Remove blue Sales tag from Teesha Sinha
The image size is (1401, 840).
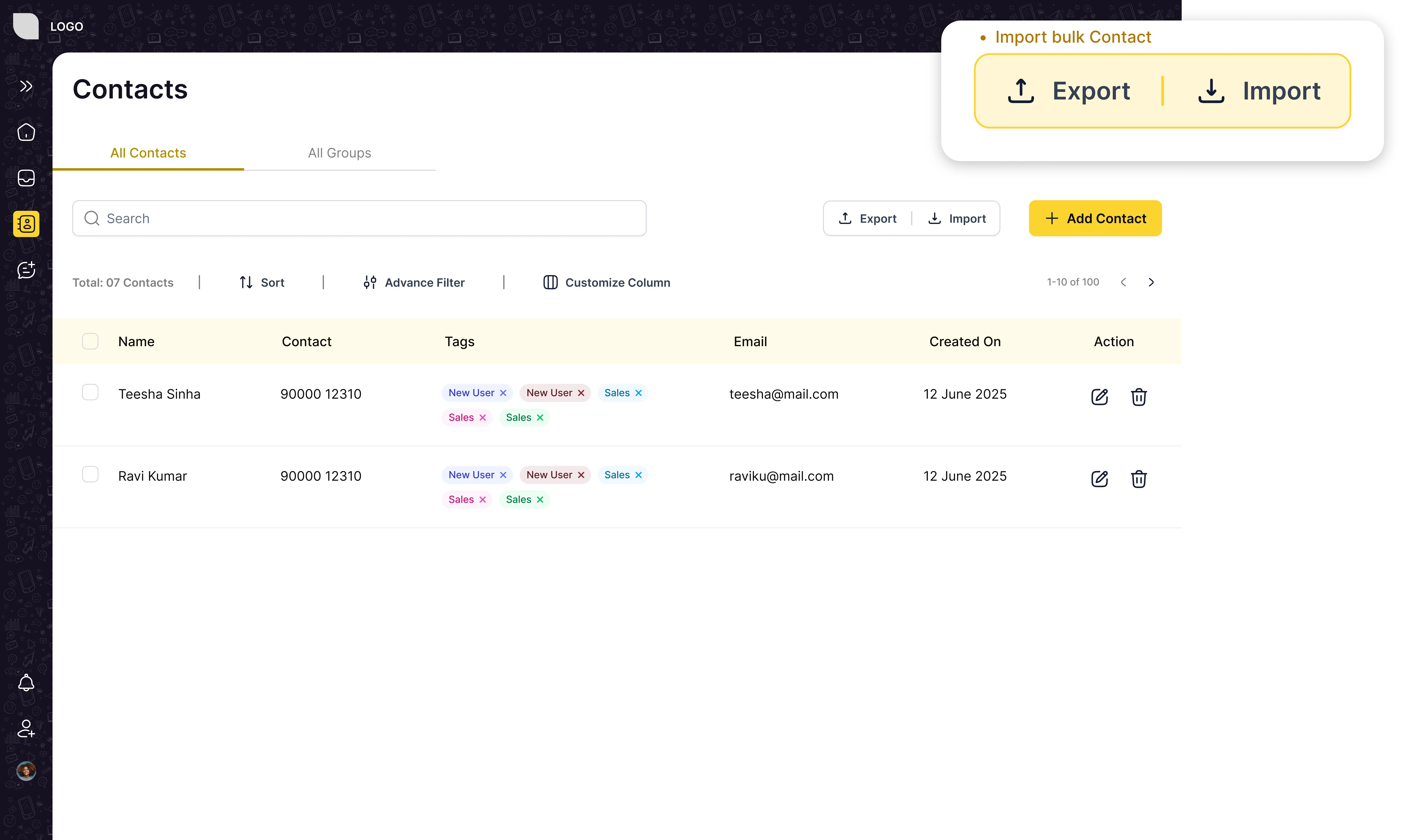(638, 393)
